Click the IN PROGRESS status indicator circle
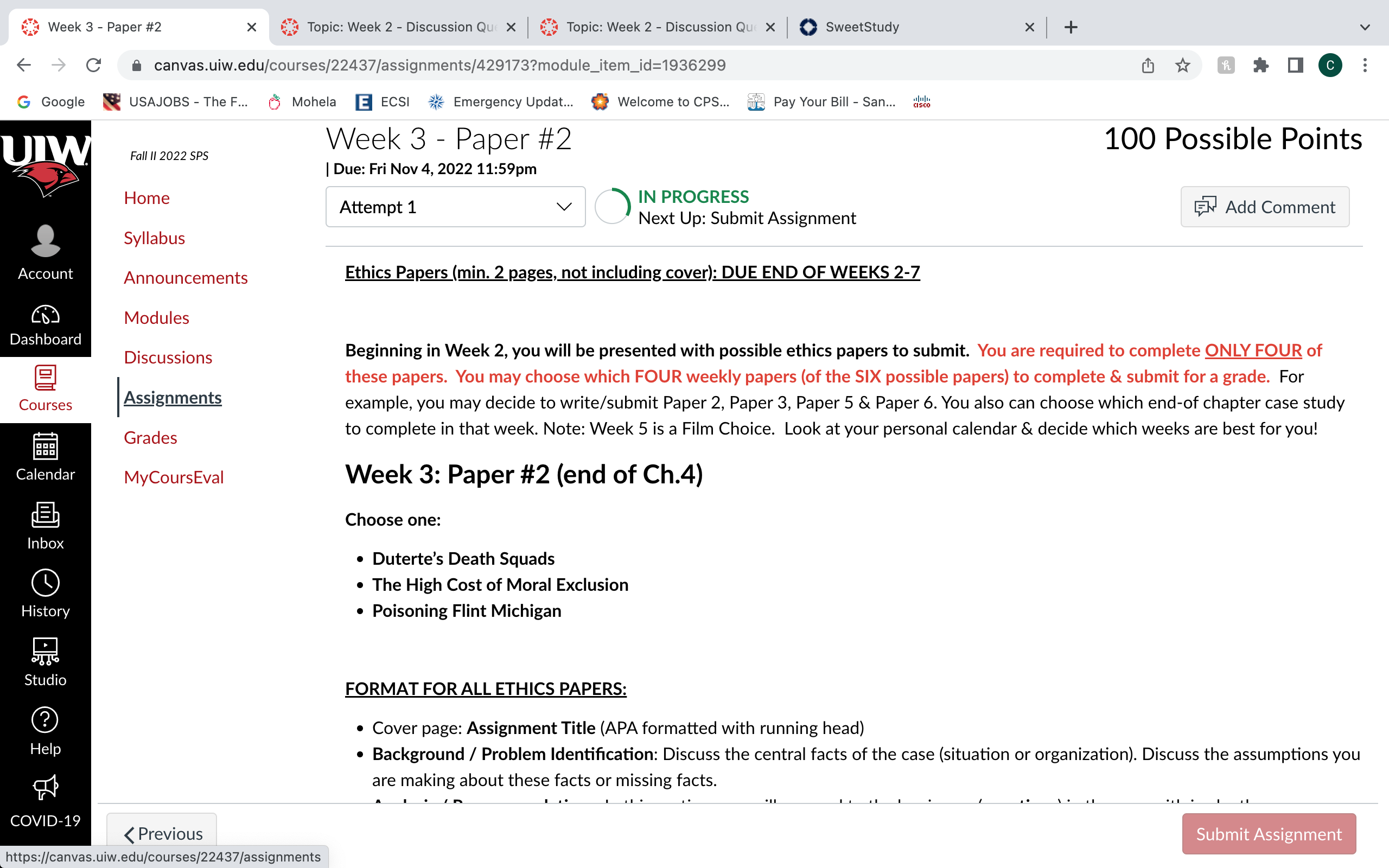 pyautogui.click(x=612, y=206)
